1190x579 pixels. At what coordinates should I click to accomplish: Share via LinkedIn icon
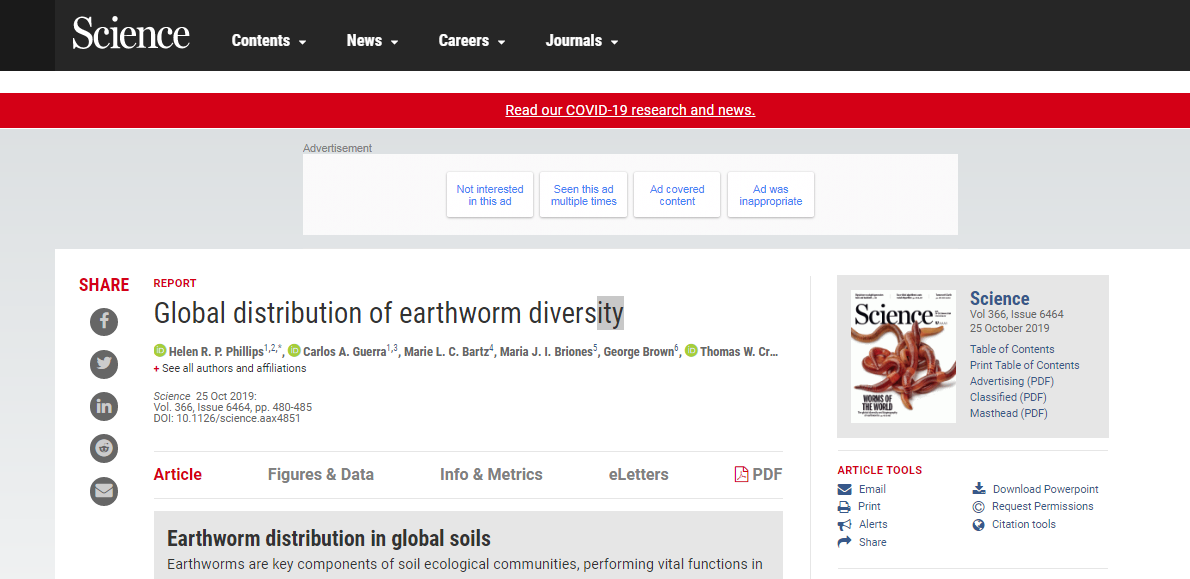point(104,406)
